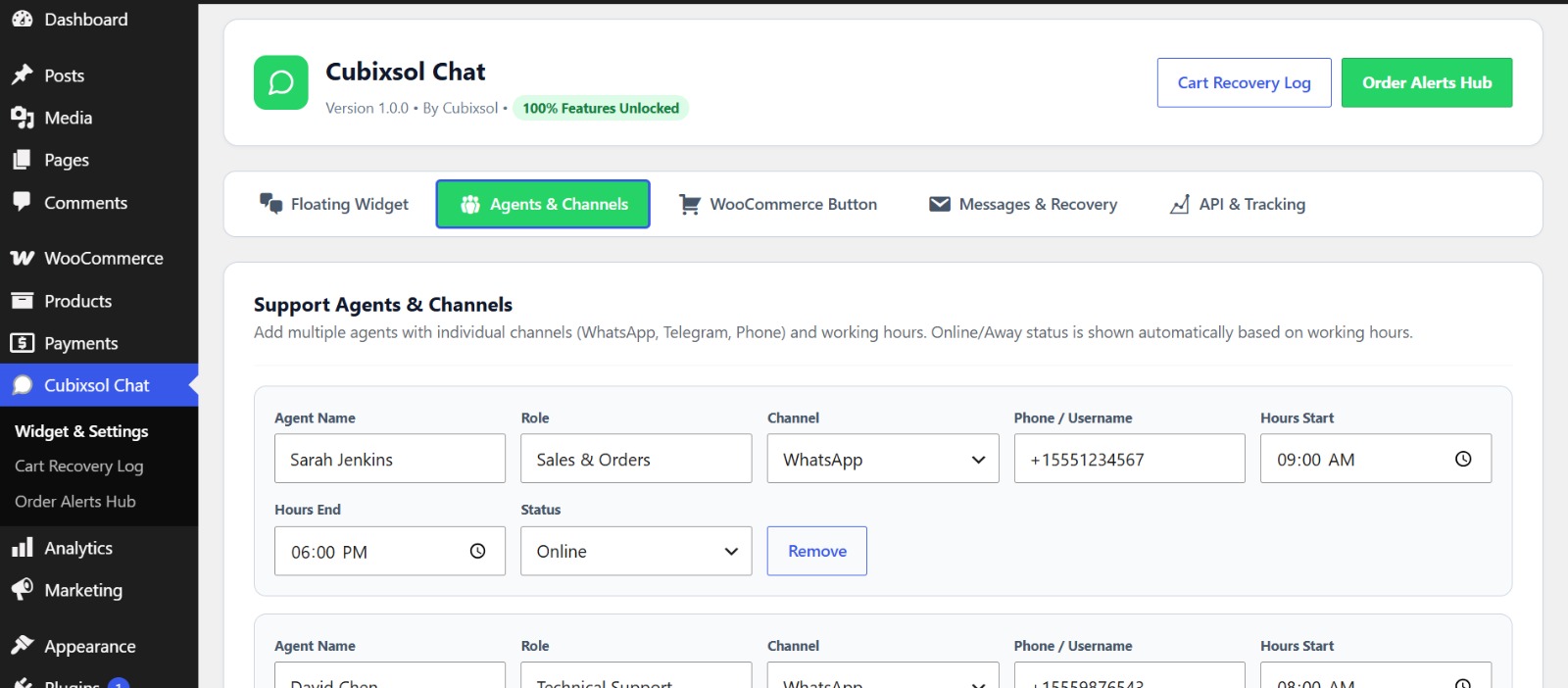This screenshot has width=1568, height=688.
Task: Open the Channel dropdown showing WhatsApp for Sarah
Action: pyautogui.click(x=883, y=459)
